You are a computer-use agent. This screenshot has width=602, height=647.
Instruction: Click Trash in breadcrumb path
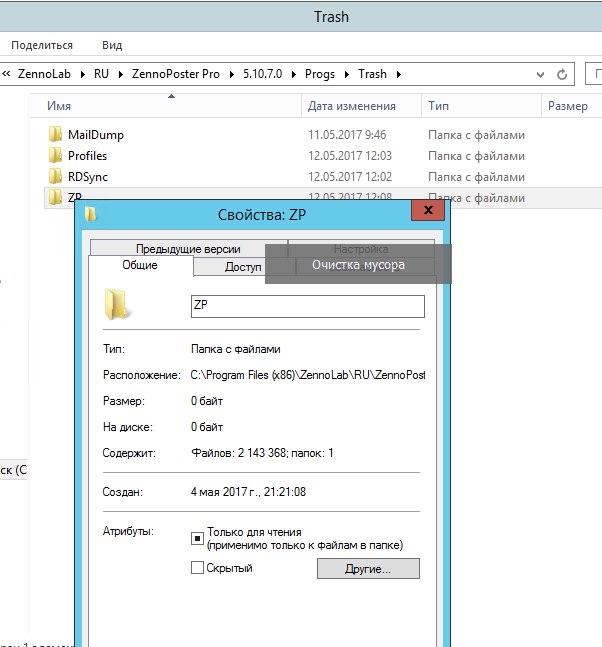pos(372,74)
